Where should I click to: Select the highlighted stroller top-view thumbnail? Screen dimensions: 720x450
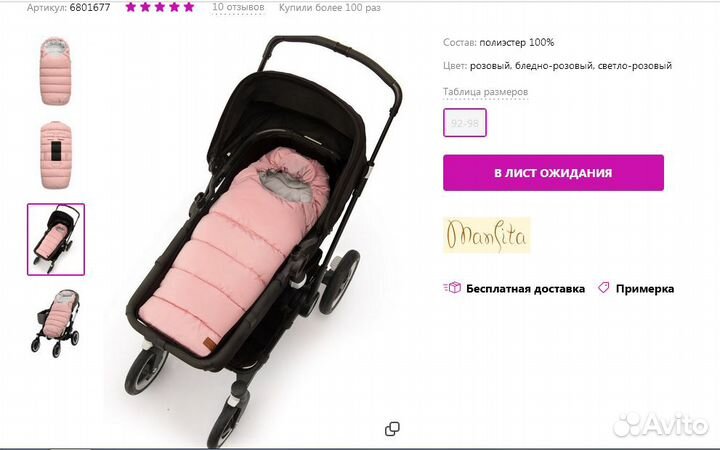[56, 240]
